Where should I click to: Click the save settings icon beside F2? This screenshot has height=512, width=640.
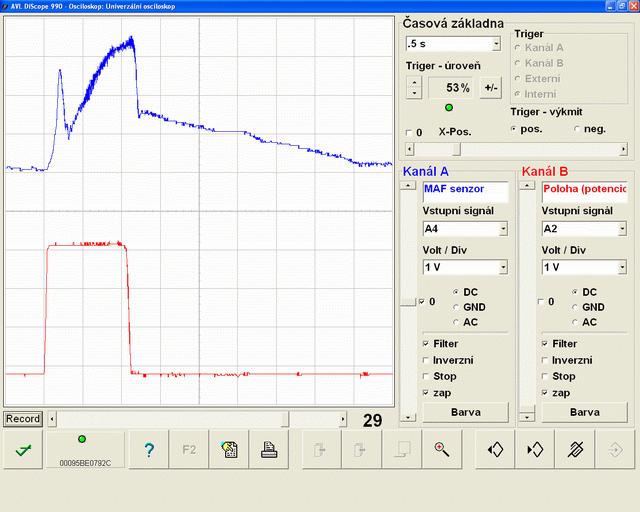[229, 450]
